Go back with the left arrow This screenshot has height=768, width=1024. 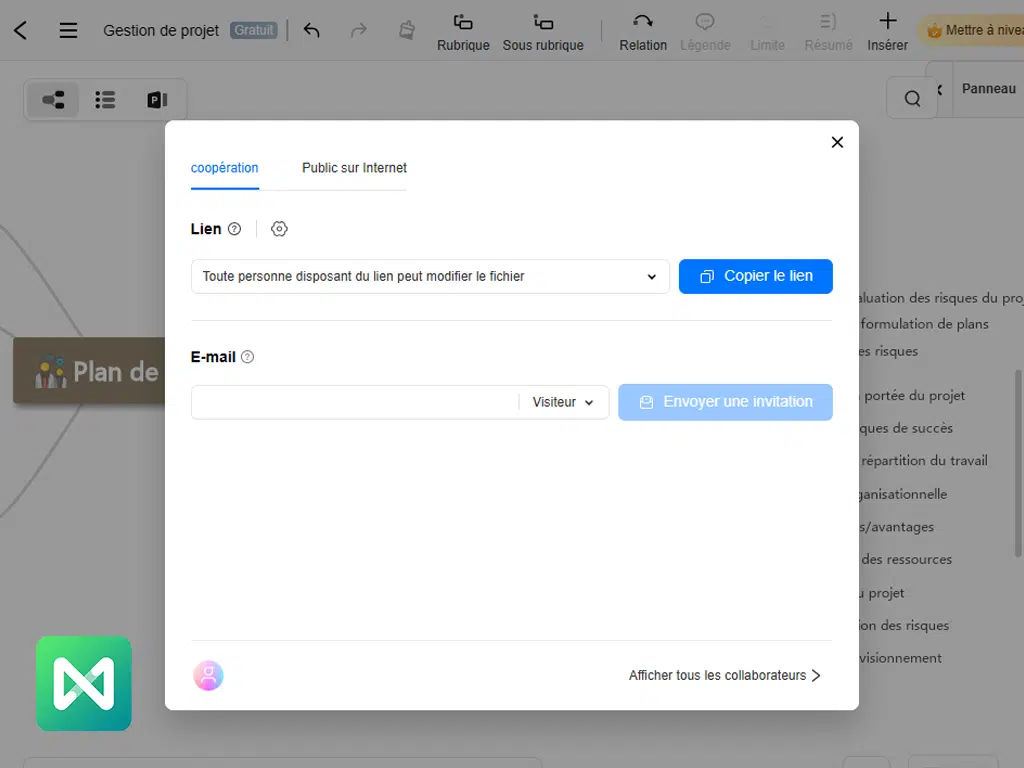point(20,30)
